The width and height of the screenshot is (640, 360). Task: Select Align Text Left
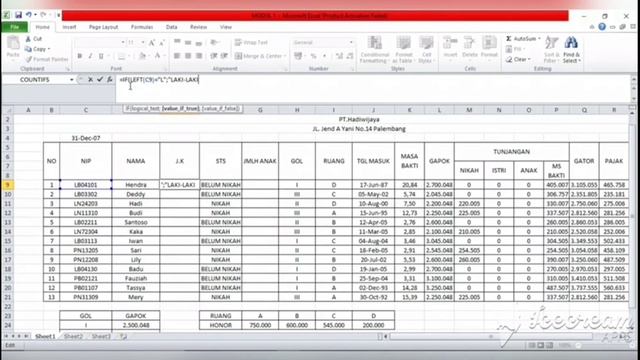coord(177,56)
